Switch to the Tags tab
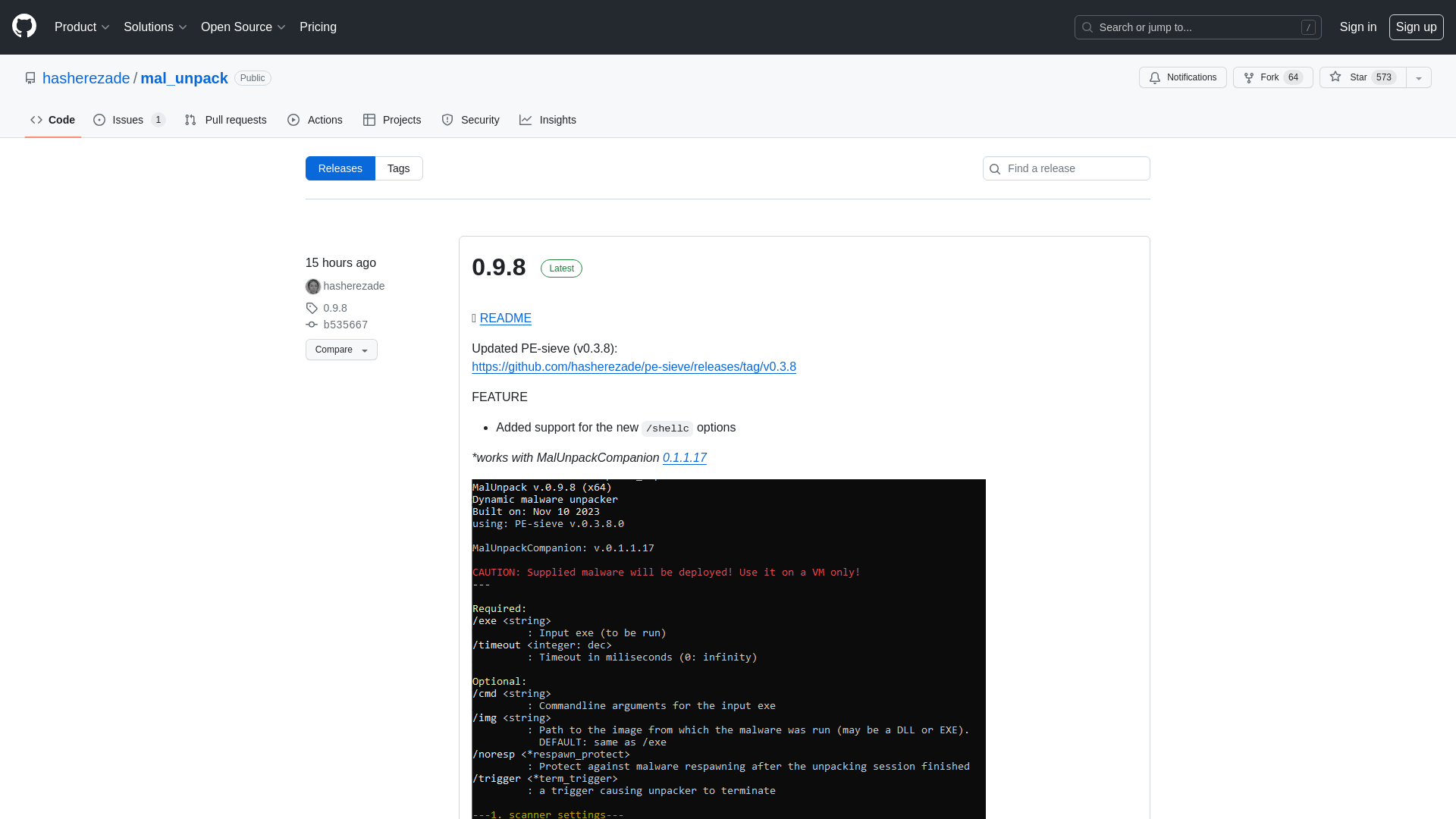Image resolution: width=1456 pixels, height=819 pixels. point(398,168)
